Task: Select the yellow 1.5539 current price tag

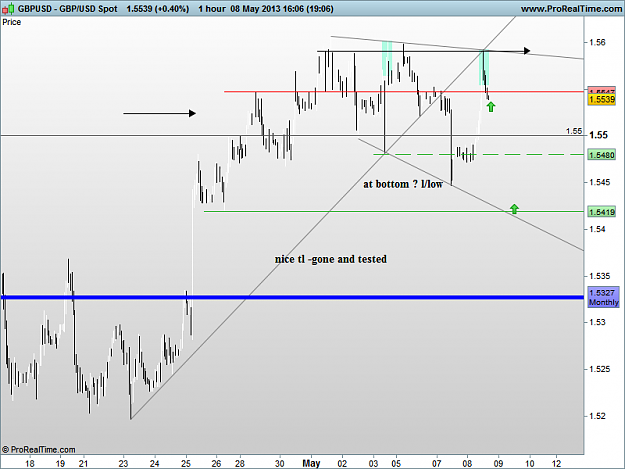Action: [601, 99]
